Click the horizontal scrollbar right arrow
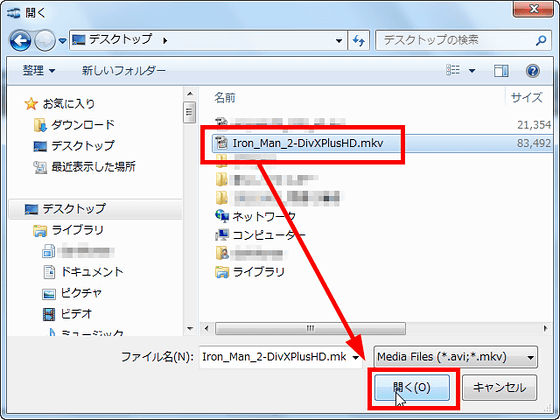Image resolution: width=560 pixels, height=420 pixels. coord(545,328)
